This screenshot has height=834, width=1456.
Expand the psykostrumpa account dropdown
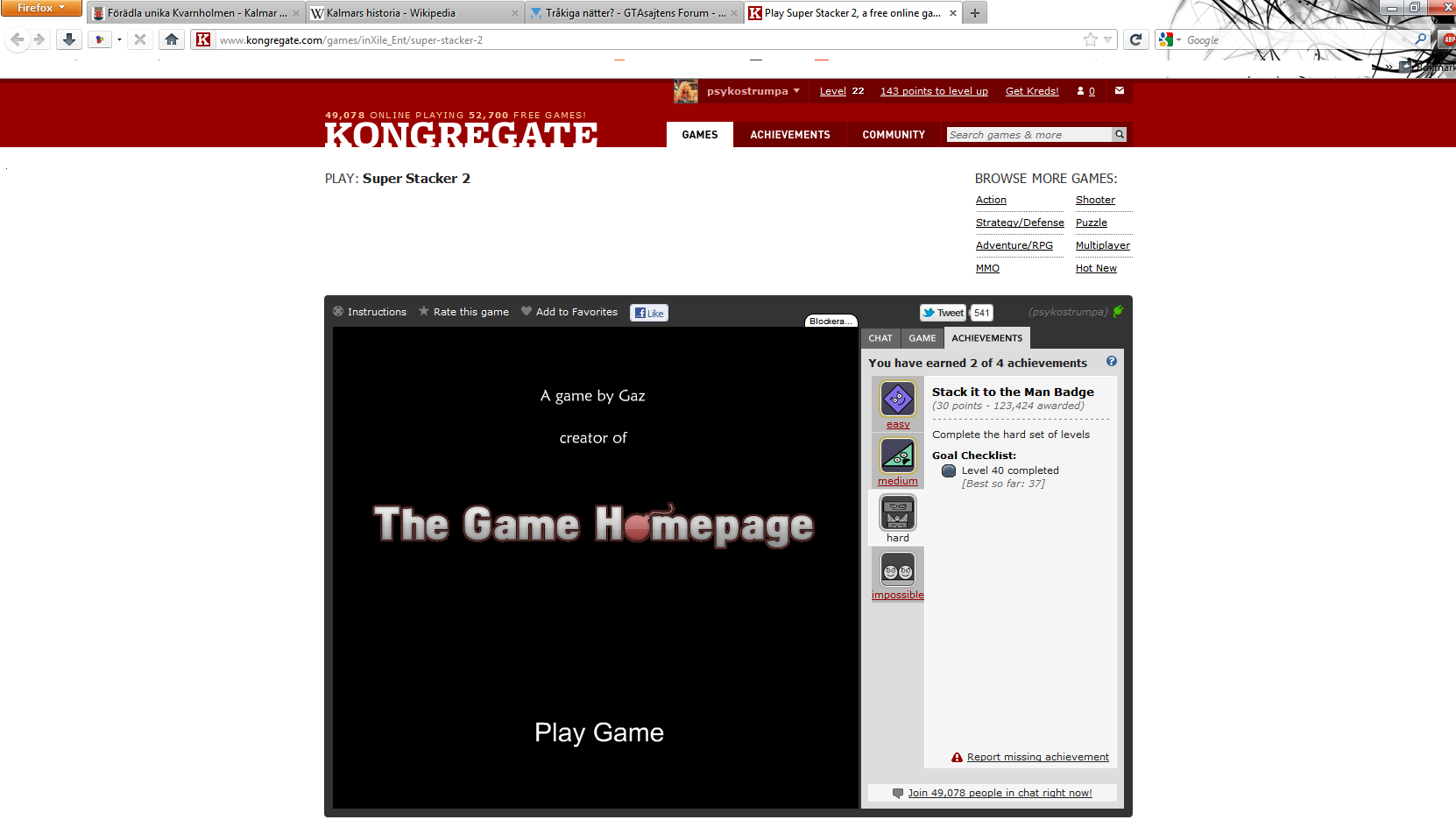(796, 91)
